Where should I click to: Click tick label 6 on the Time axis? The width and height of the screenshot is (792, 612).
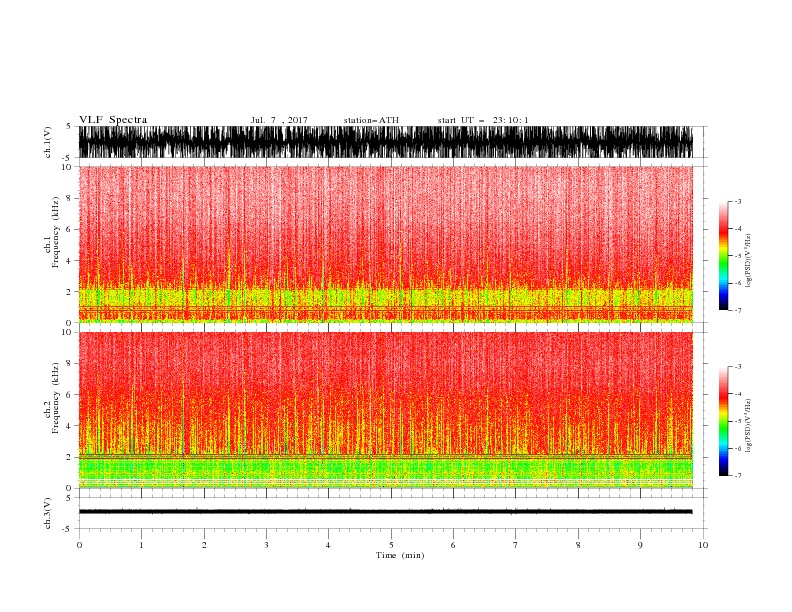coord(453,545)
